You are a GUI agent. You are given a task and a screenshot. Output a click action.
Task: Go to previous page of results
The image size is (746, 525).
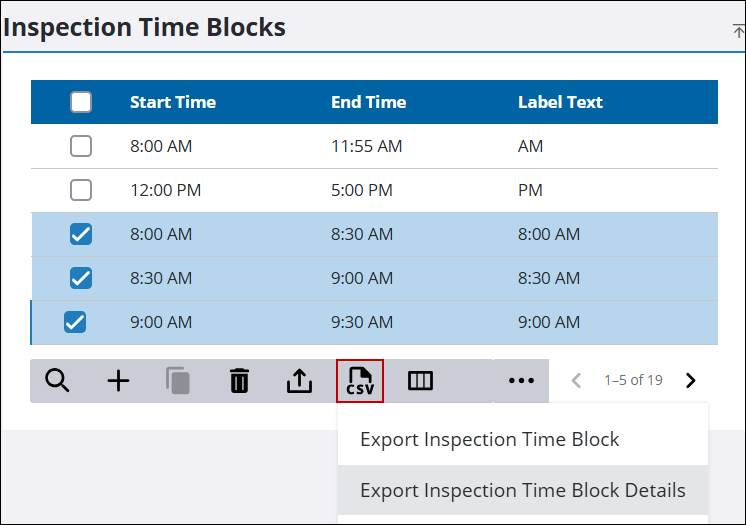[x=576, y=380]
